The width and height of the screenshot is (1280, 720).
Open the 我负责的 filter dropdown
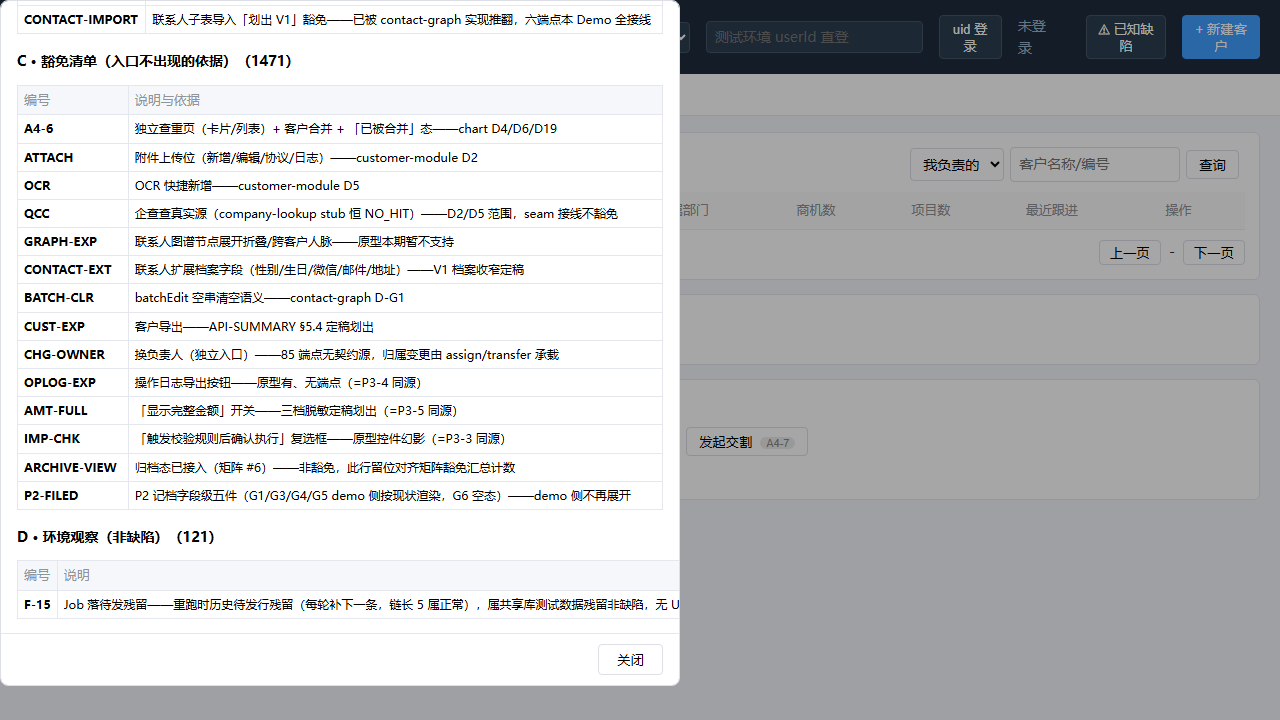click(x=956, y=164)
